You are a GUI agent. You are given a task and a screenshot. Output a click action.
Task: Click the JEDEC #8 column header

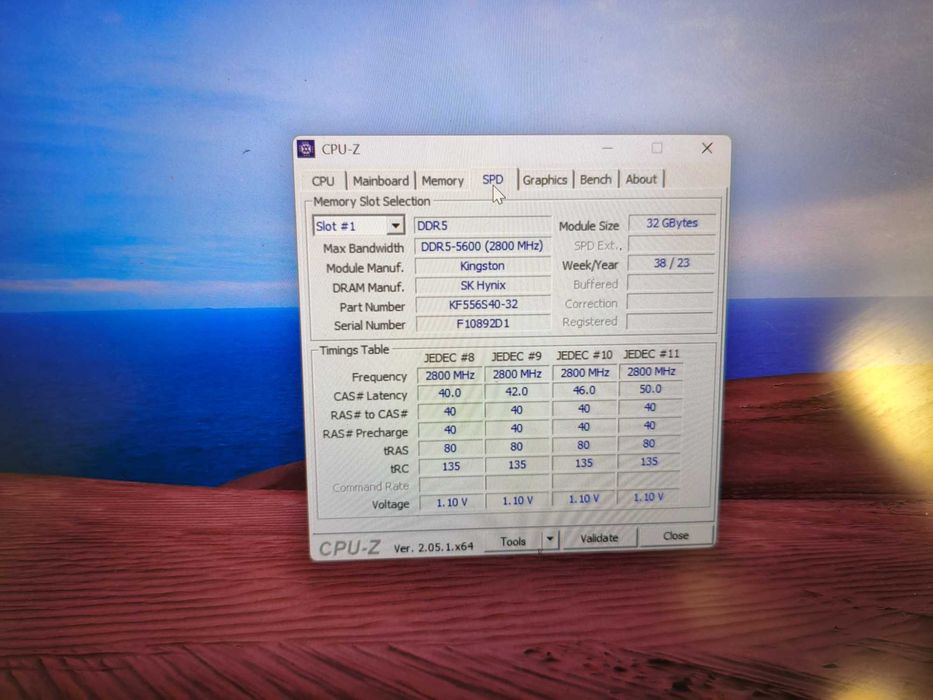tap(449, 357)
